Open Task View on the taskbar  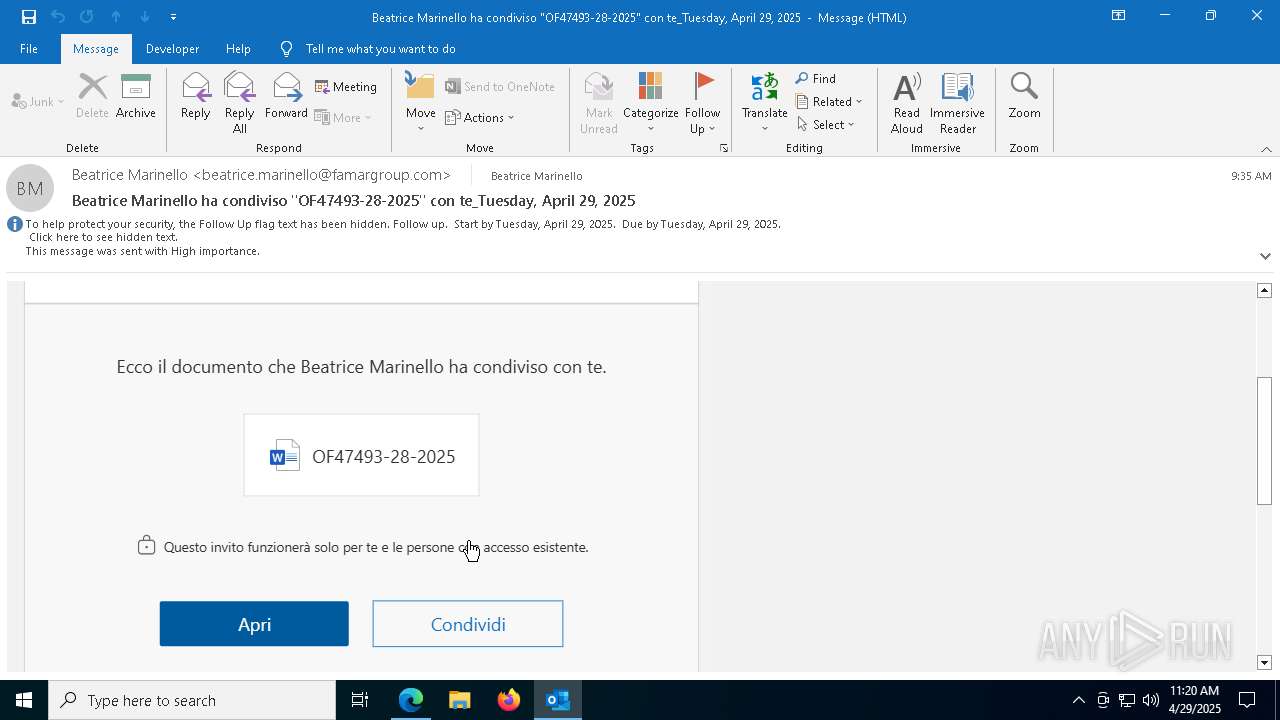pos(360,700)
